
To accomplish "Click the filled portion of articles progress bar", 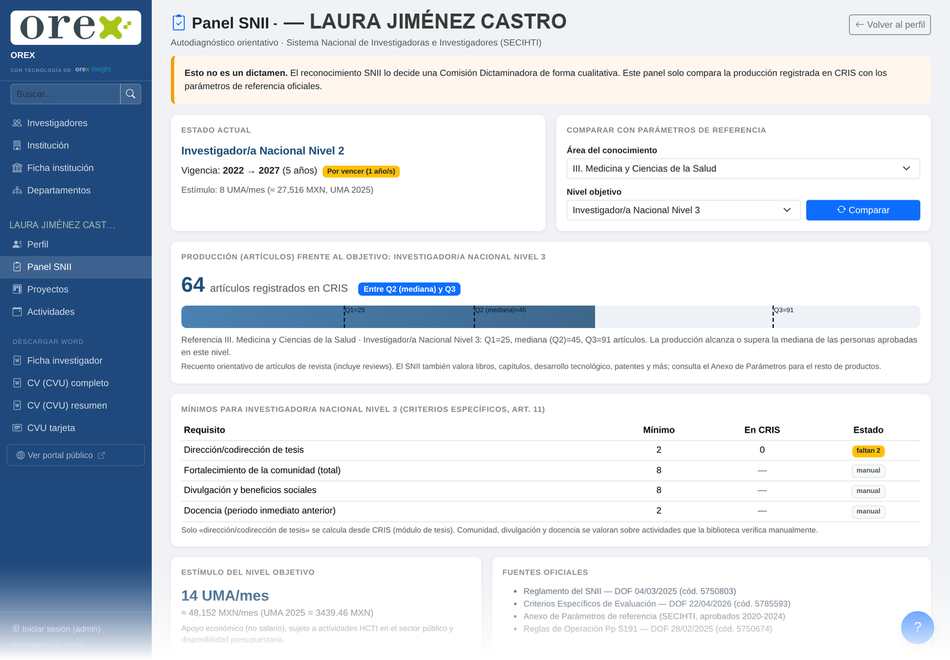I will [388, 317].
